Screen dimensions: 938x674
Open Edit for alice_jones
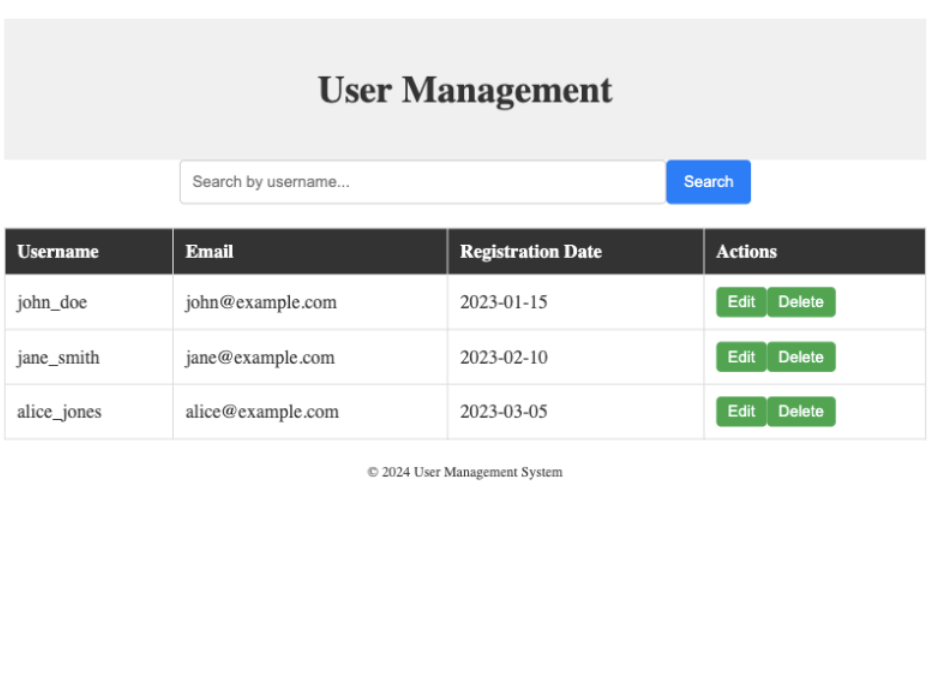741,411
